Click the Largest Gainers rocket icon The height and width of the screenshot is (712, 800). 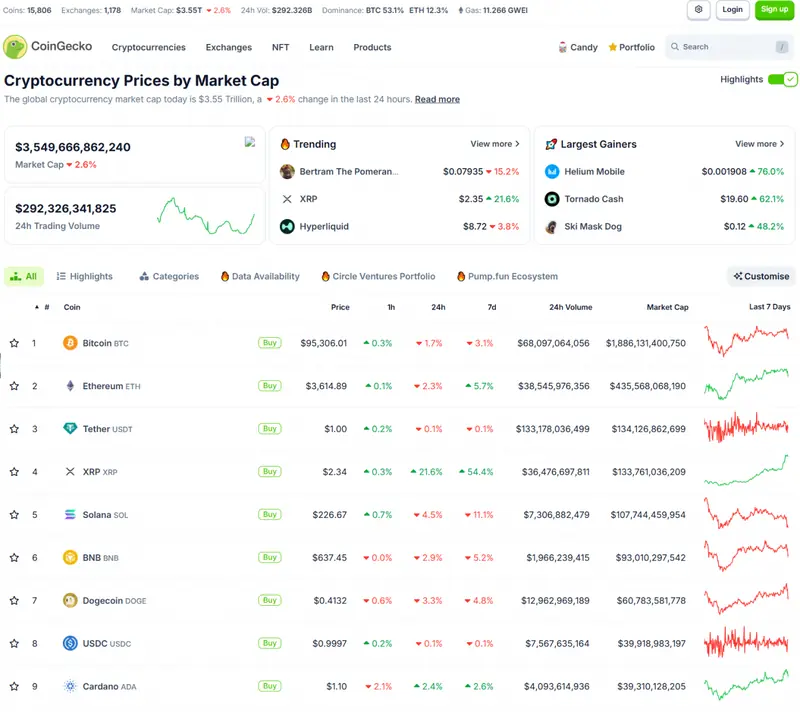coord(551,144)
